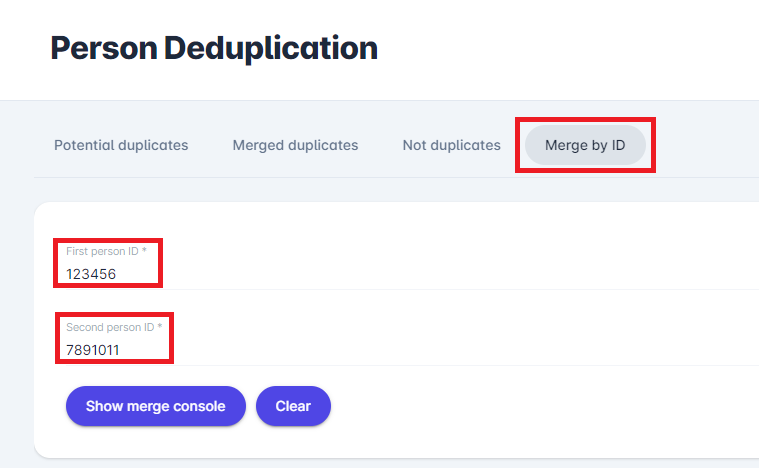The image size is (759, 468).
Task: Select the Not duplicates tab
Action: (x=451, y=145)
